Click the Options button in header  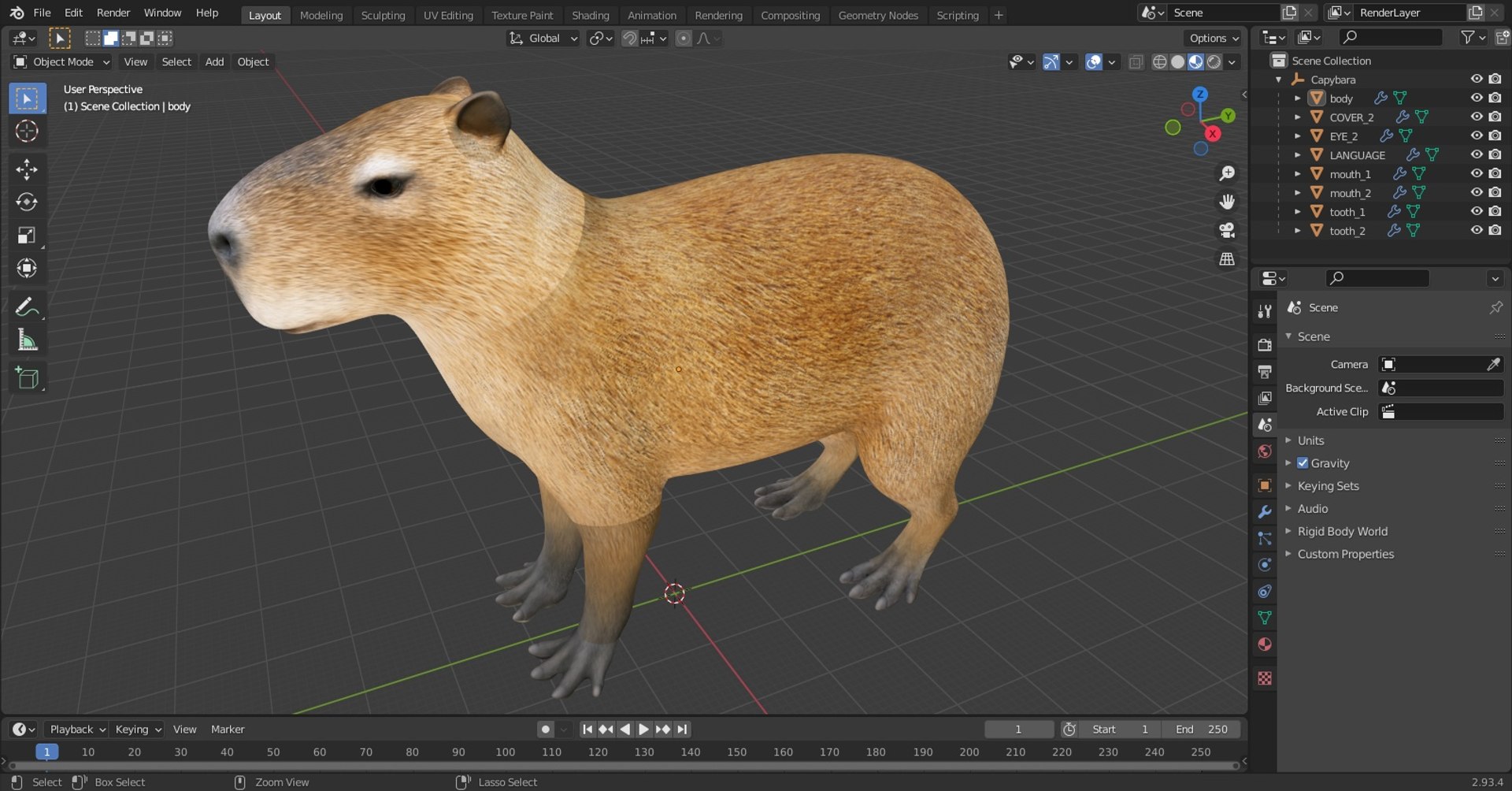tap(1214, 38)
